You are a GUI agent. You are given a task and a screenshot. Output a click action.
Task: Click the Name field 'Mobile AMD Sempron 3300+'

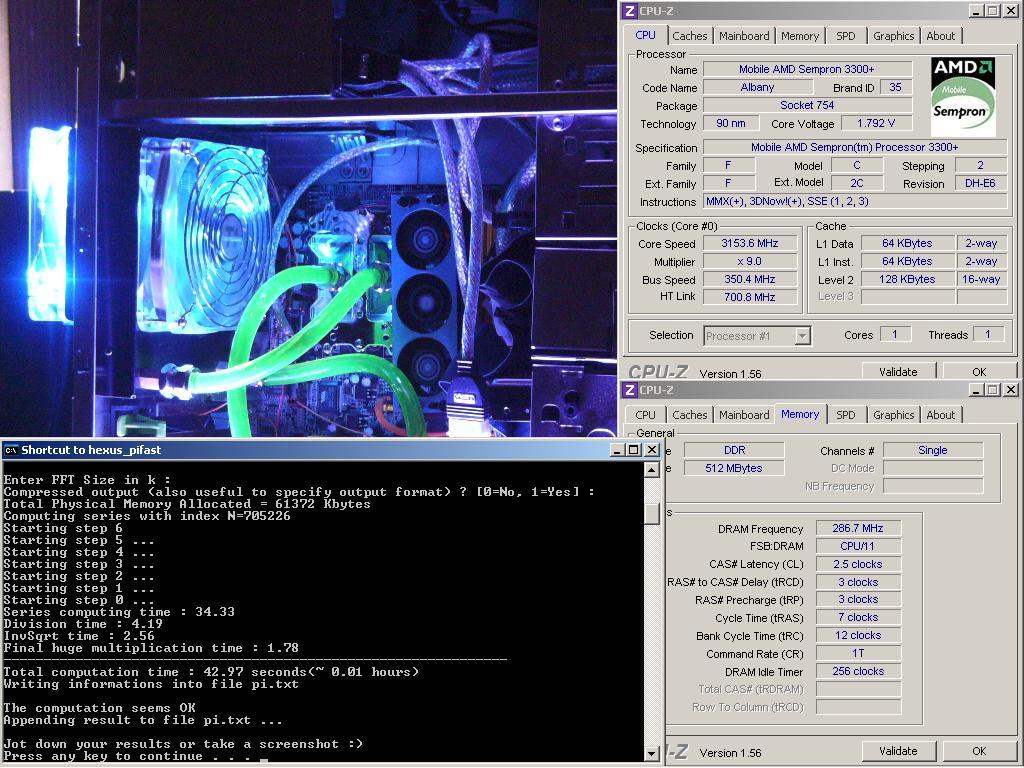click(x=807, y=69)
